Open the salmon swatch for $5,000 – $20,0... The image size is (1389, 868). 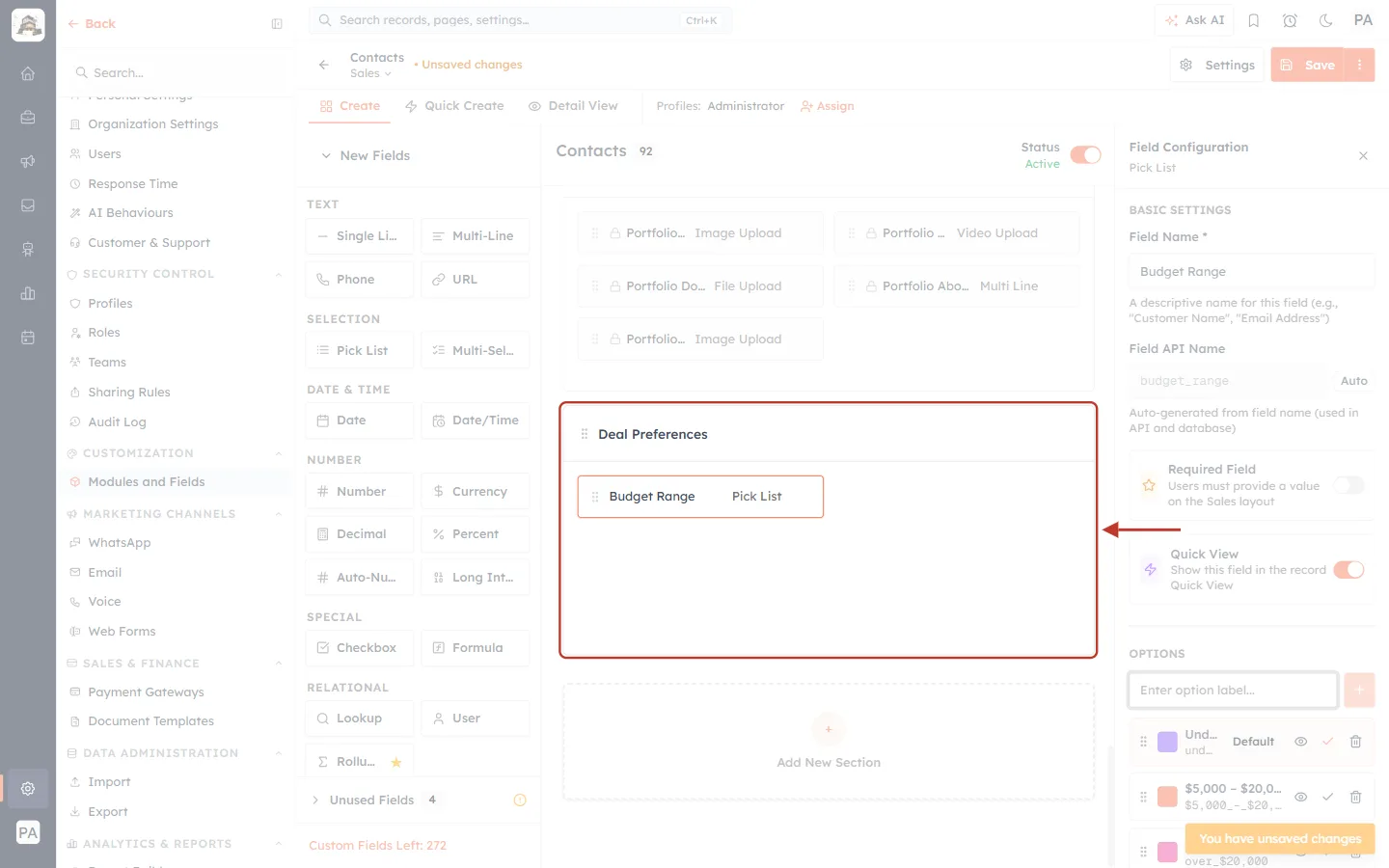[x=1167, y=797]
